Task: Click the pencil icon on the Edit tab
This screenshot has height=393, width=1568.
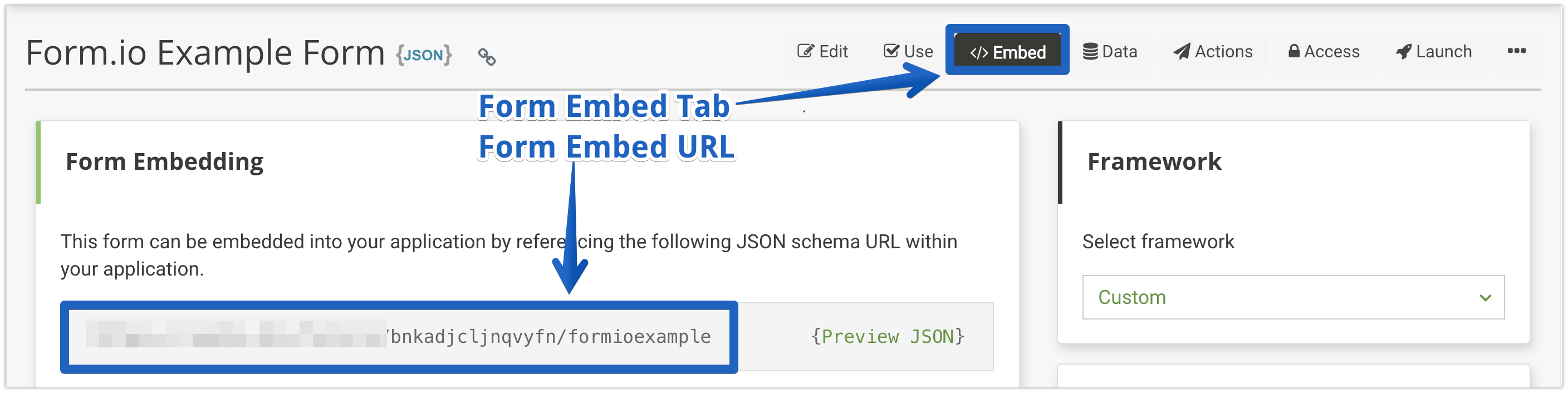Action: [805, 51]
